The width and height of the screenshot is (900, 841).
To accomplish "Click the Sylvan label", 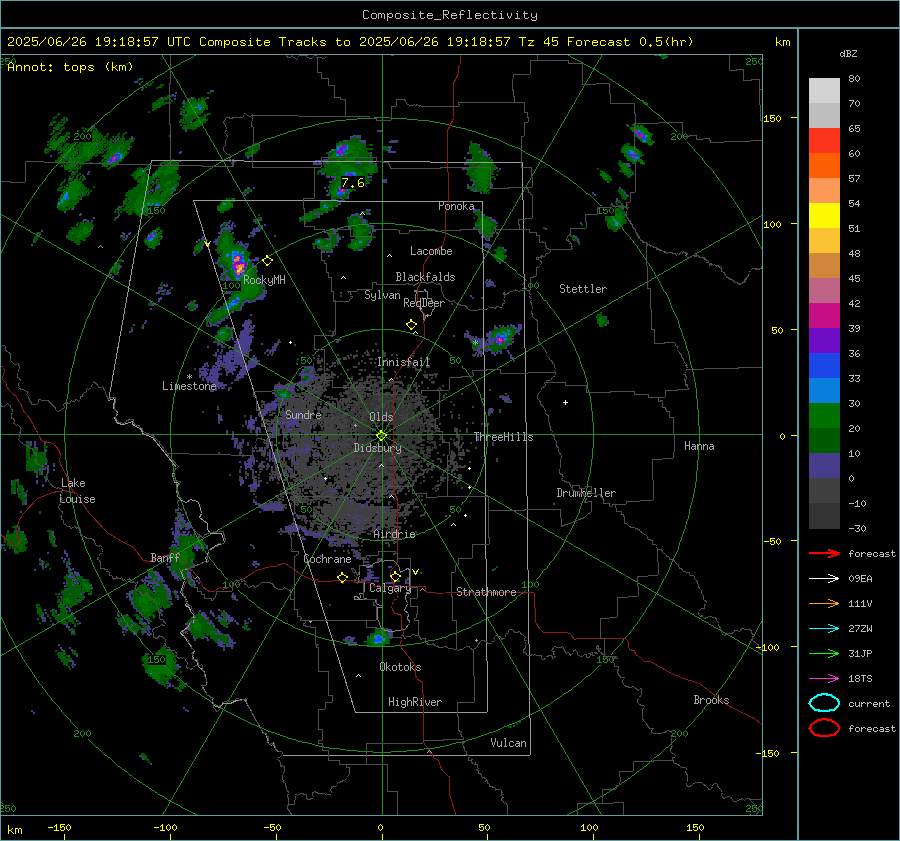I will [x=382, y=295].
